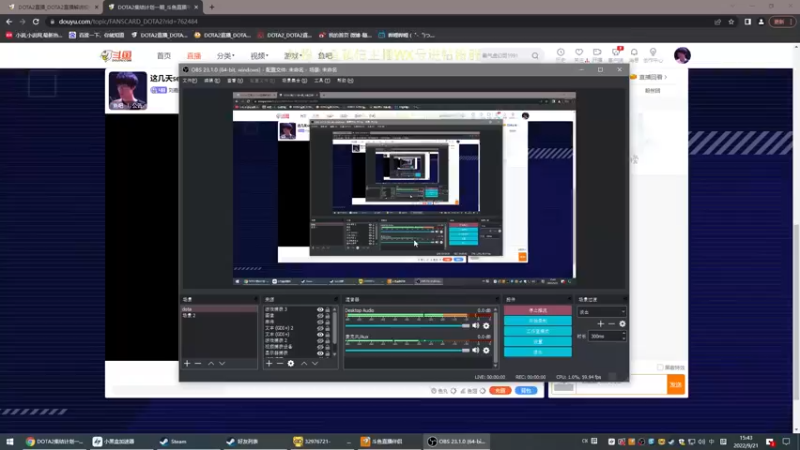Open OBS 23.1.0 taskbar item
800x450 pixels.
[x=457, y=441]
